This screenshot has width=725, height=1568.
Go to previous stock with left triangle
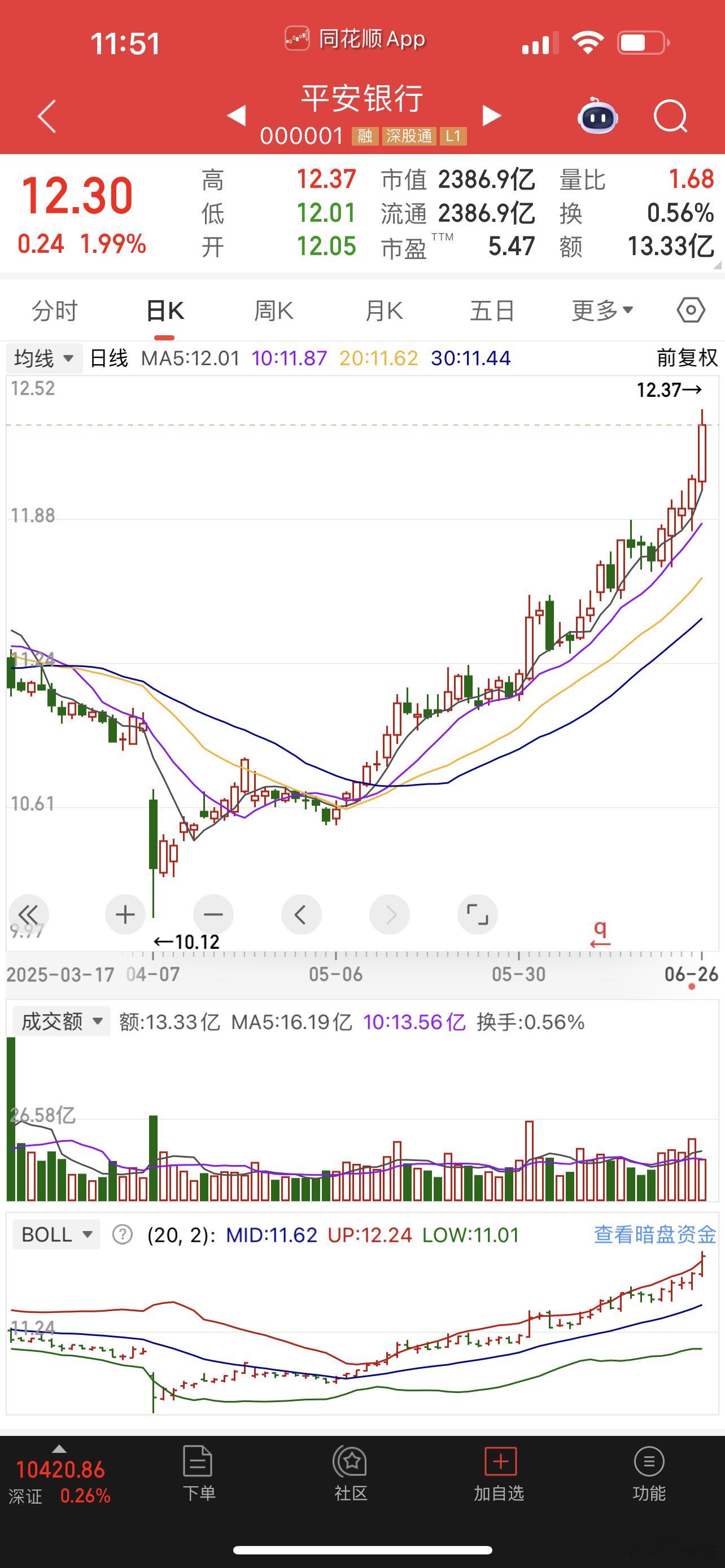(236, 115)
